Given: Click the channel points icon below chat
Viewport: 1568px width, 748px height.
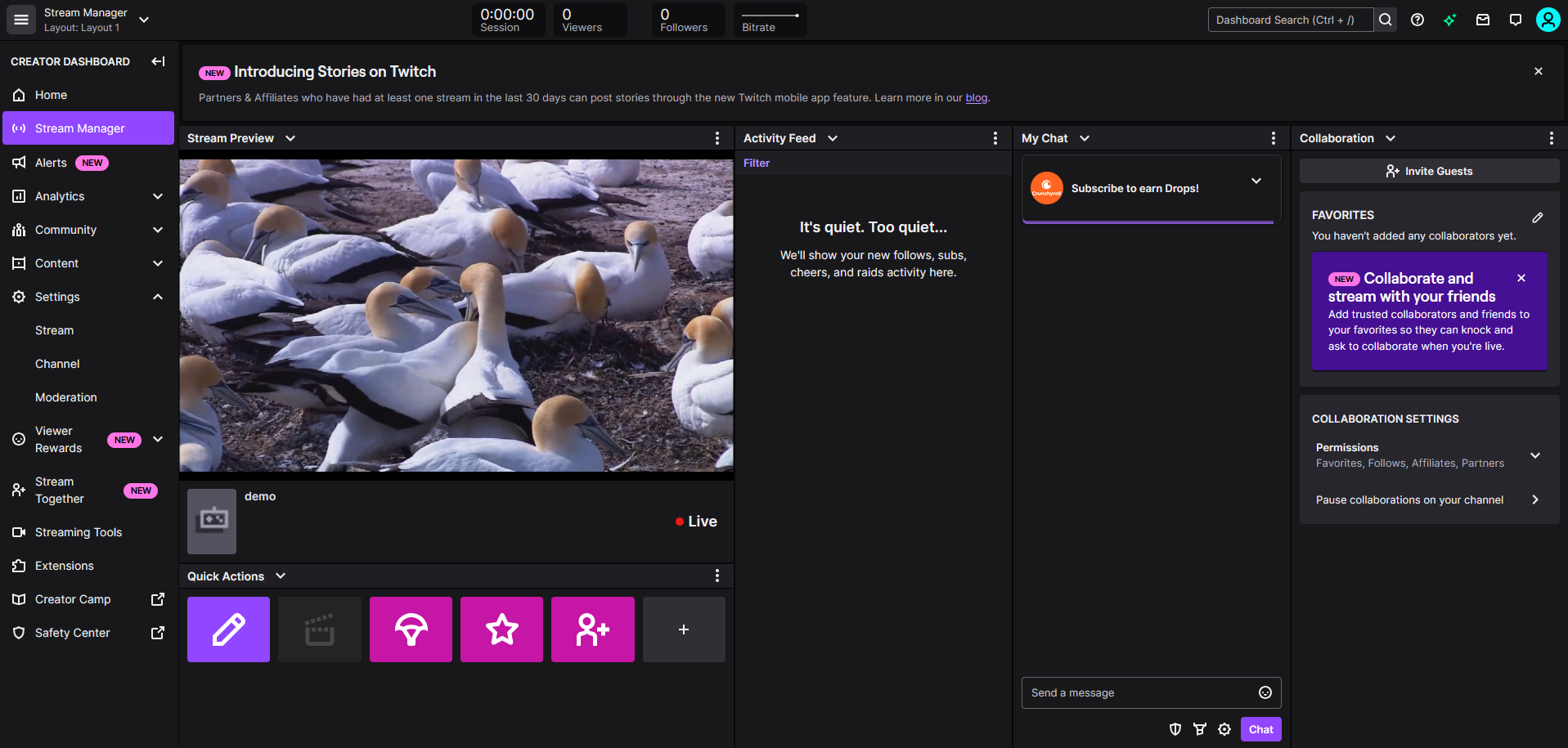Looking at the screenshot, I should pos(1200,729).
